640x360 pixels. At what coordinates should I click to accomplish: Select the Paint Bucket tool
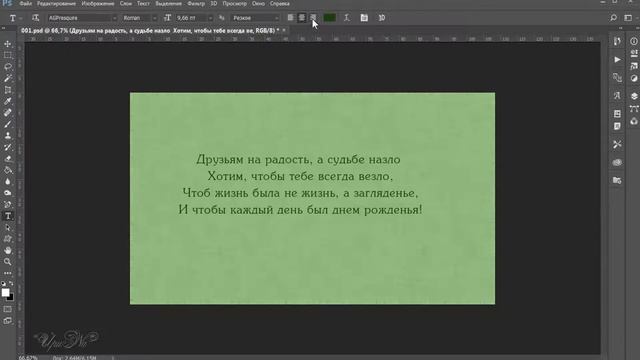coord(8,170)
